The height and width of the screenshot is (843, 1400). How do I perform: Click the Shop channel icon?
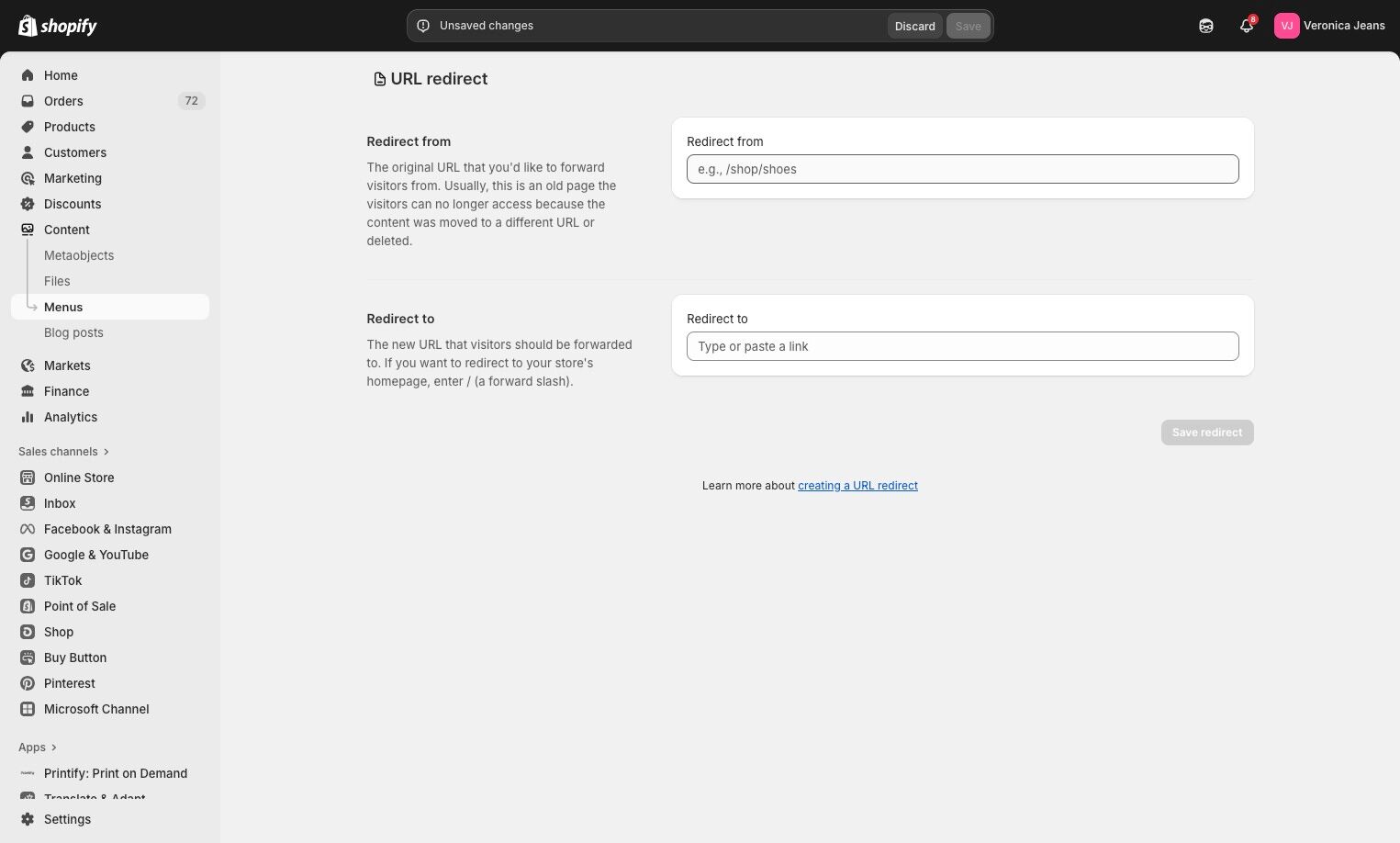tap(28, 632)
